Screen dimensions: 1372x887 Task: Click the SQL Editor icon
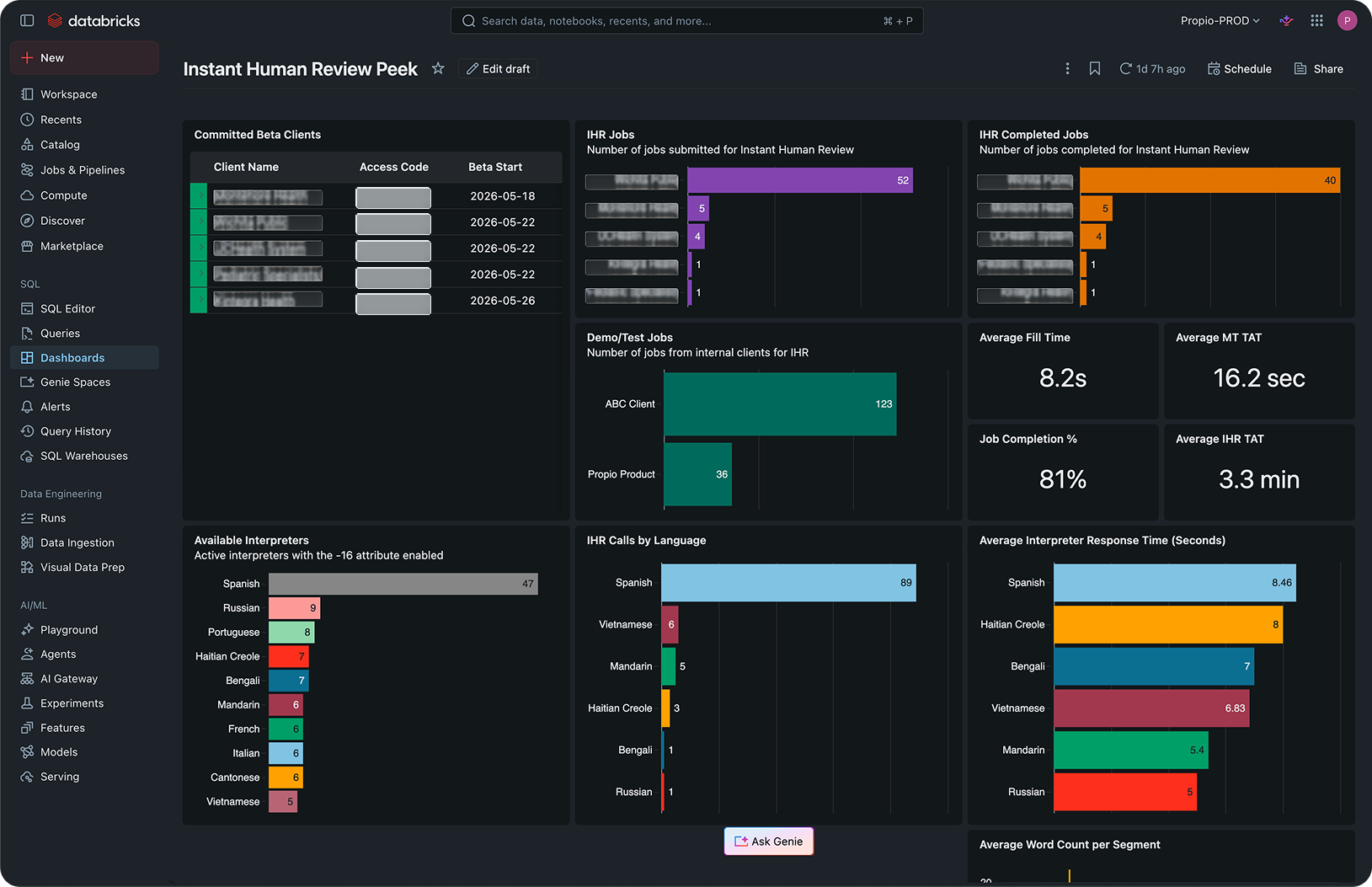coord(27,308)
